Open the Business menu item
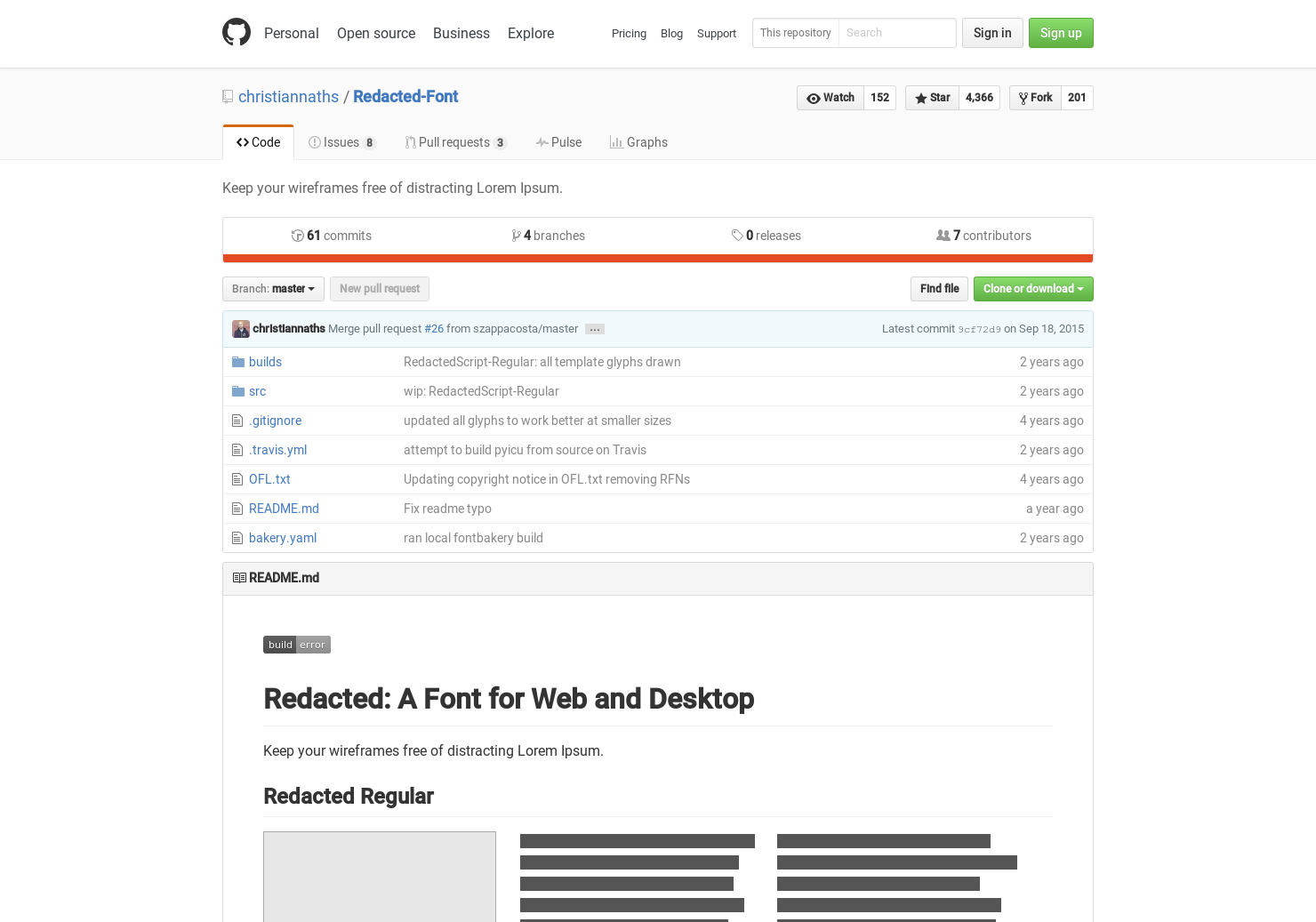 (461, 33)
